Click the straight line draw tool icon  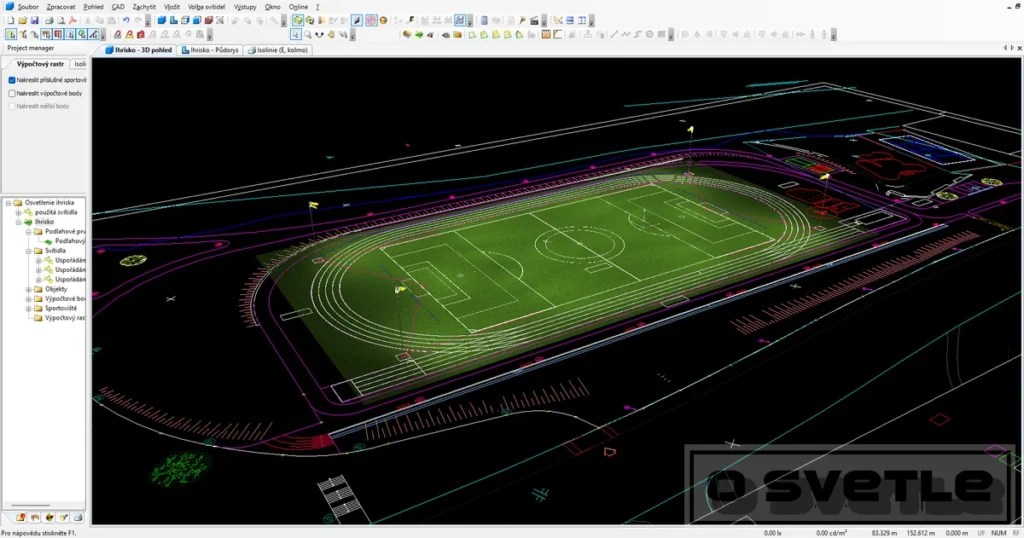(613, 35)
